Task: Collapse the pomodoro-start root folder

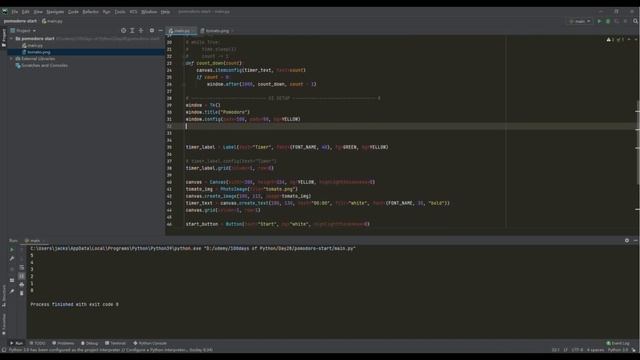Action: tap(11, 38)
